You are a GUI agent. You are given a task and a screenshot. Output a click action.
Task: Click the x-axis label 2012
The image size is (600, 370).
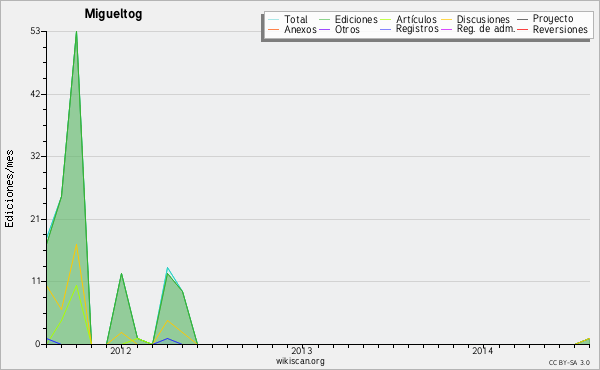coord(121,350)
